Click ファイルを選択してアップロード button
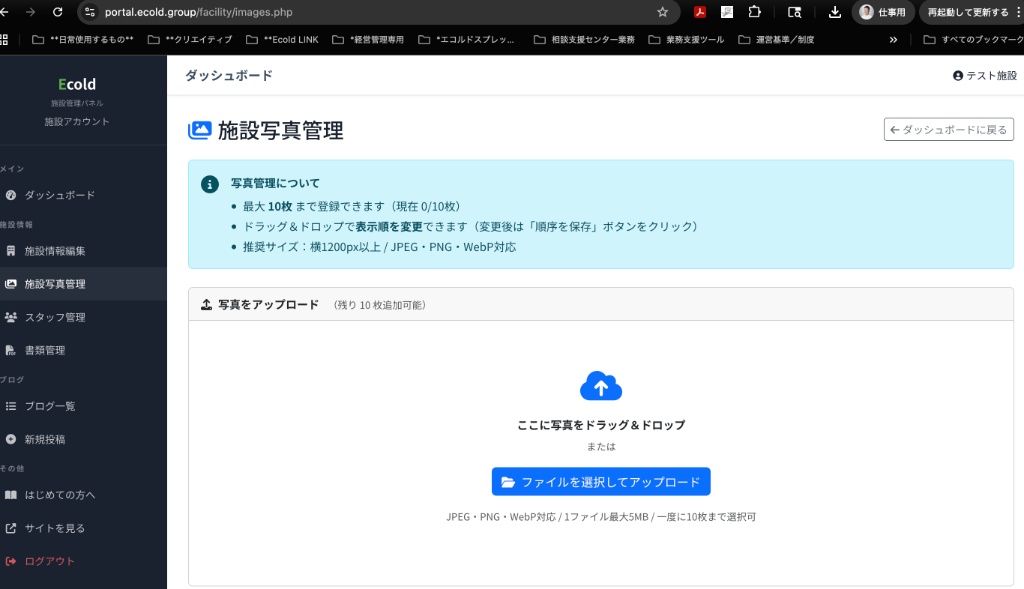This screenshot has height=589, width=1024. pos(601,482)
